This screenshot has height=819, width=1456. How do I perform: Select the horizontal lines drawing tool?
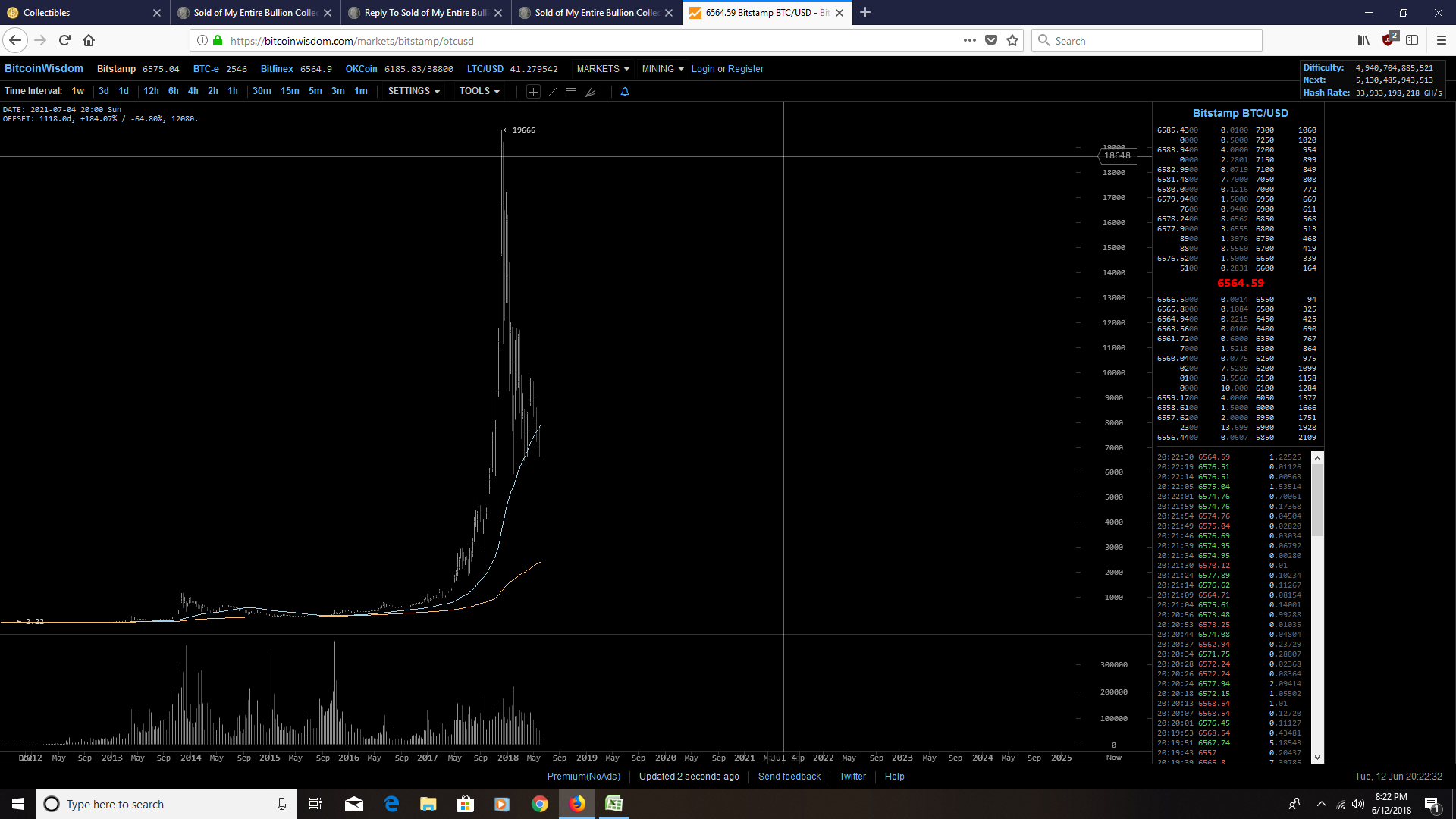(x=571, y=92)
